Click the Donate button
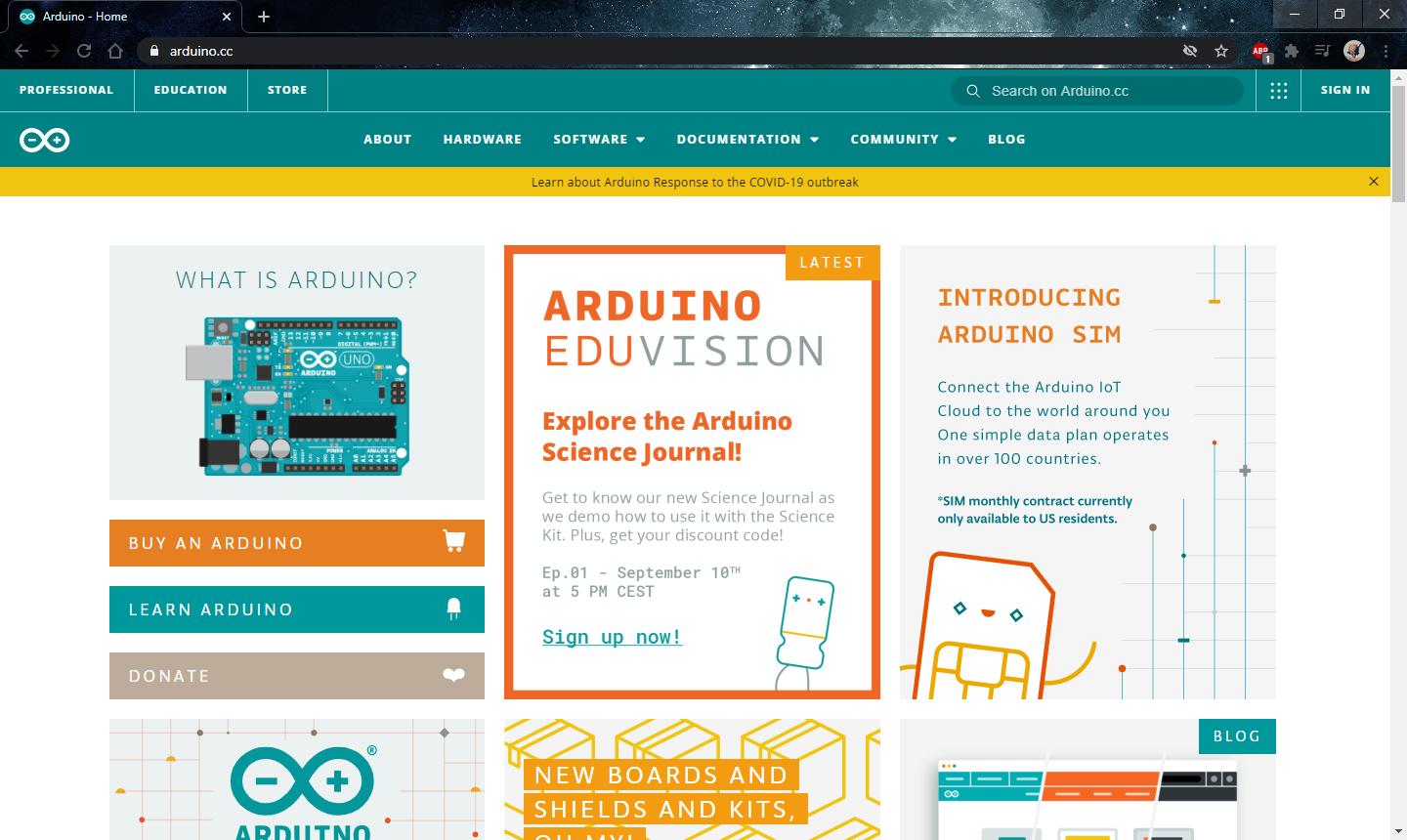The height and width of the screenshot is (840, 1407). (297, 676)
